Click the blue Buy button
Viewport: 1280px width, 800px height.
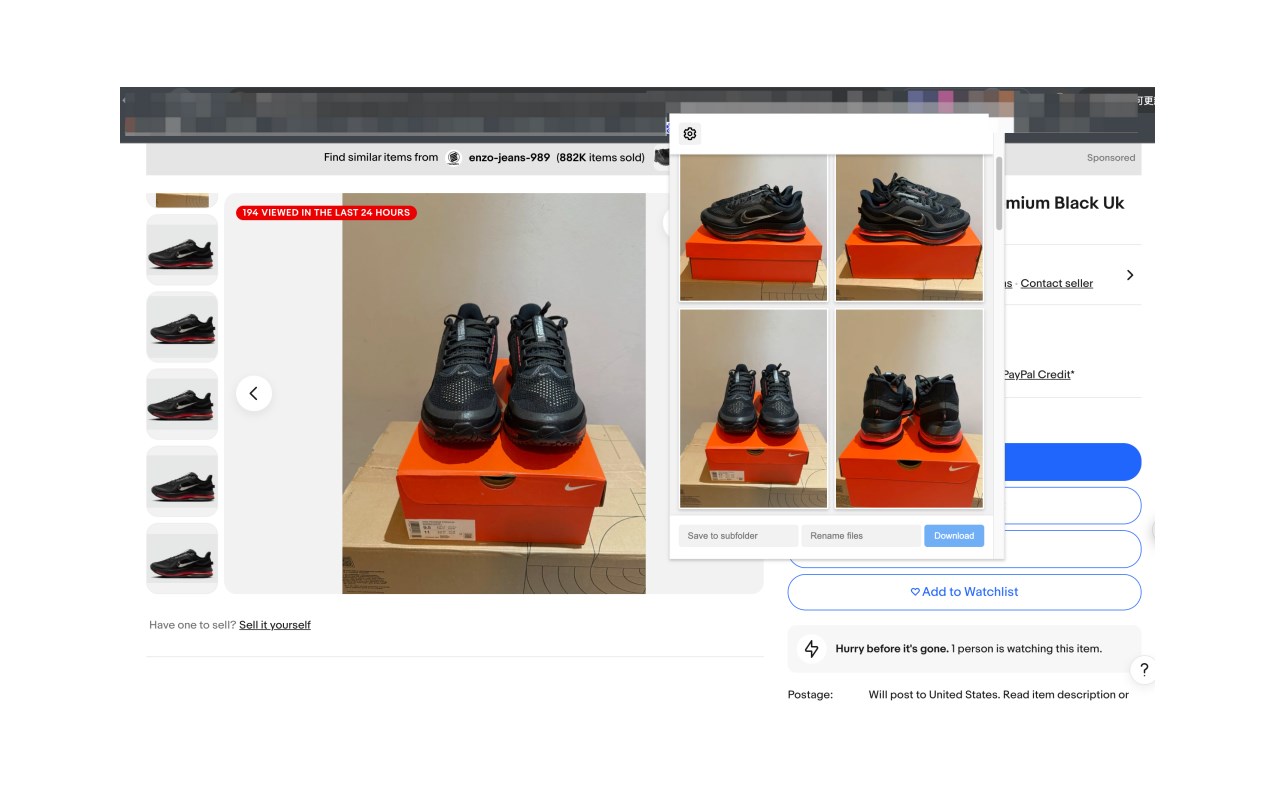[x=1072, y=462]
